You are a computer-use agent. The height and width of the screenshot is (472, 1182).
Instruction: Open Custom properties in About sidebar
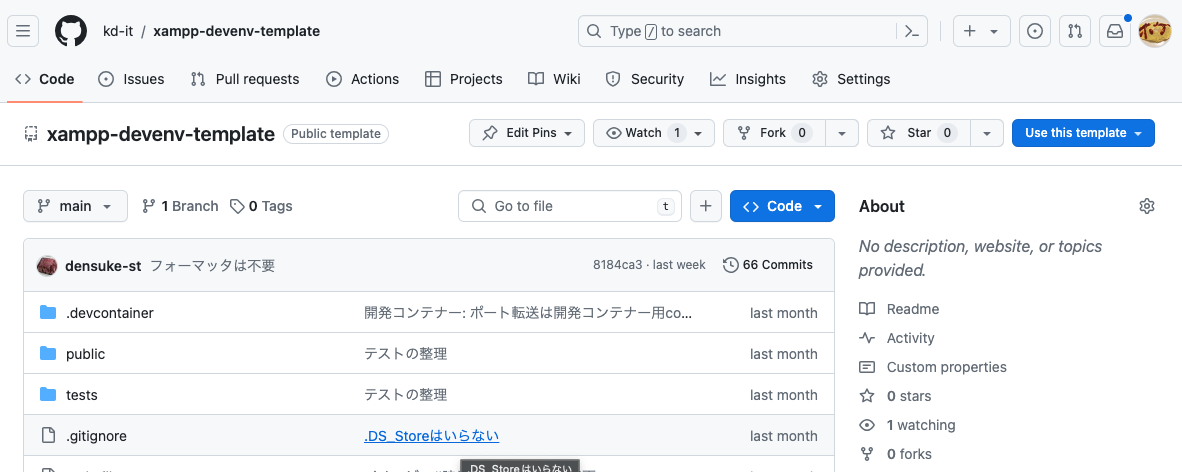[x=933, y=367]
